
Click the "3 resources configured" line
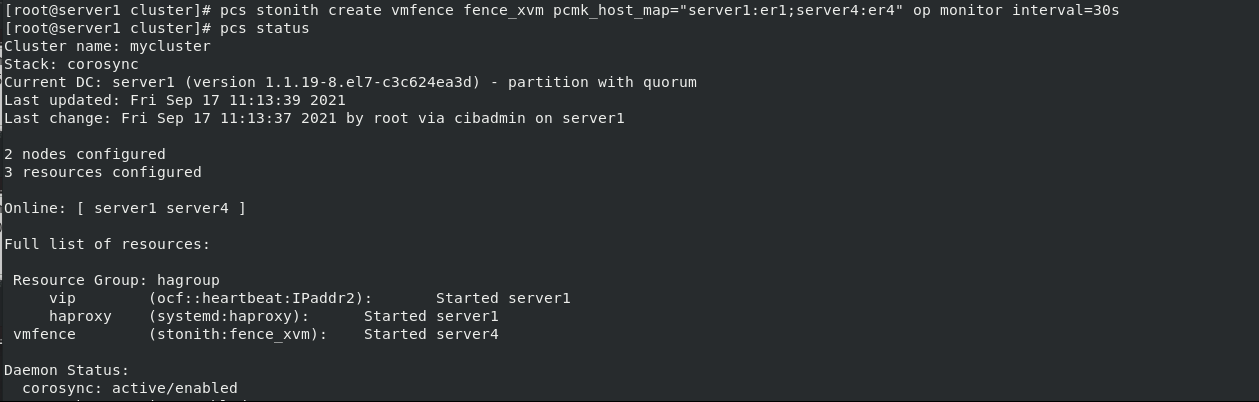click(103, 172)
